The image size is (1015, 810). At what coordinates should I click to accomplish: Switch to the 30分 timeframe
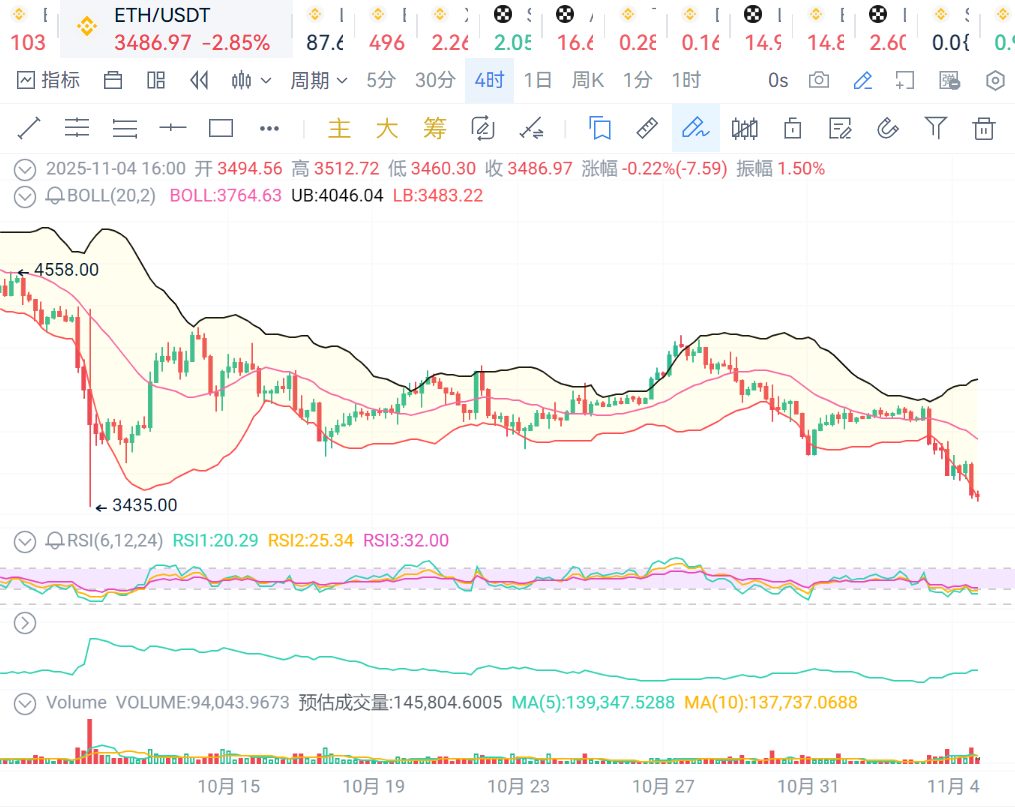(435, 80)
